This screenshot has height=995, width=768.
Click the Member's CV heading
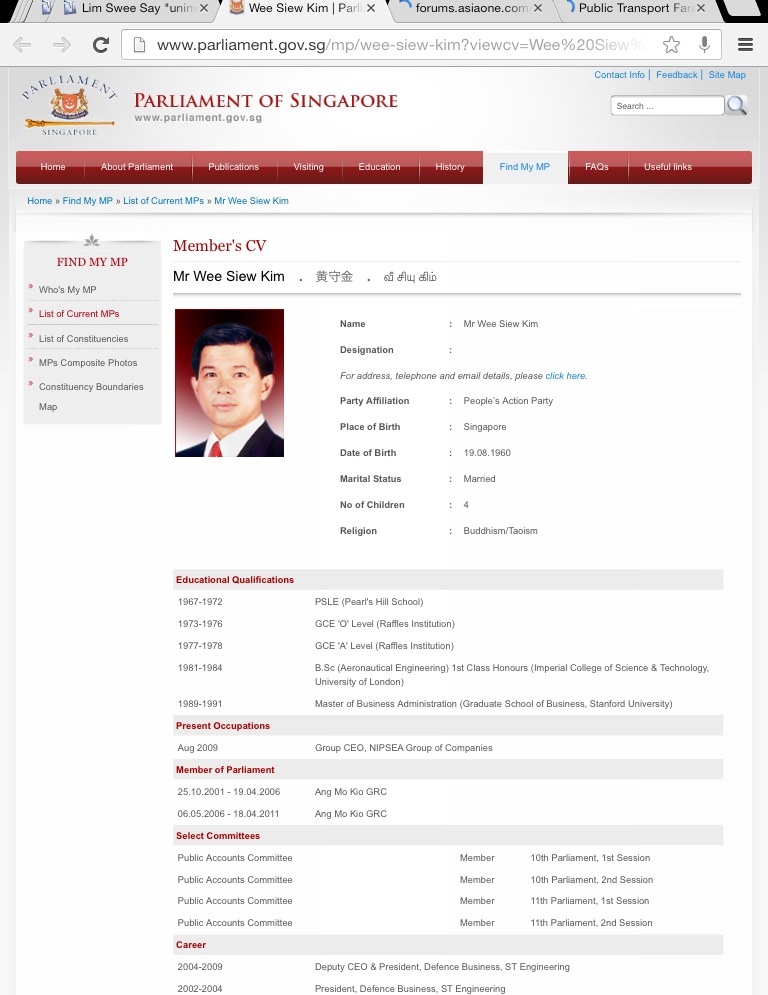(220, 246)
